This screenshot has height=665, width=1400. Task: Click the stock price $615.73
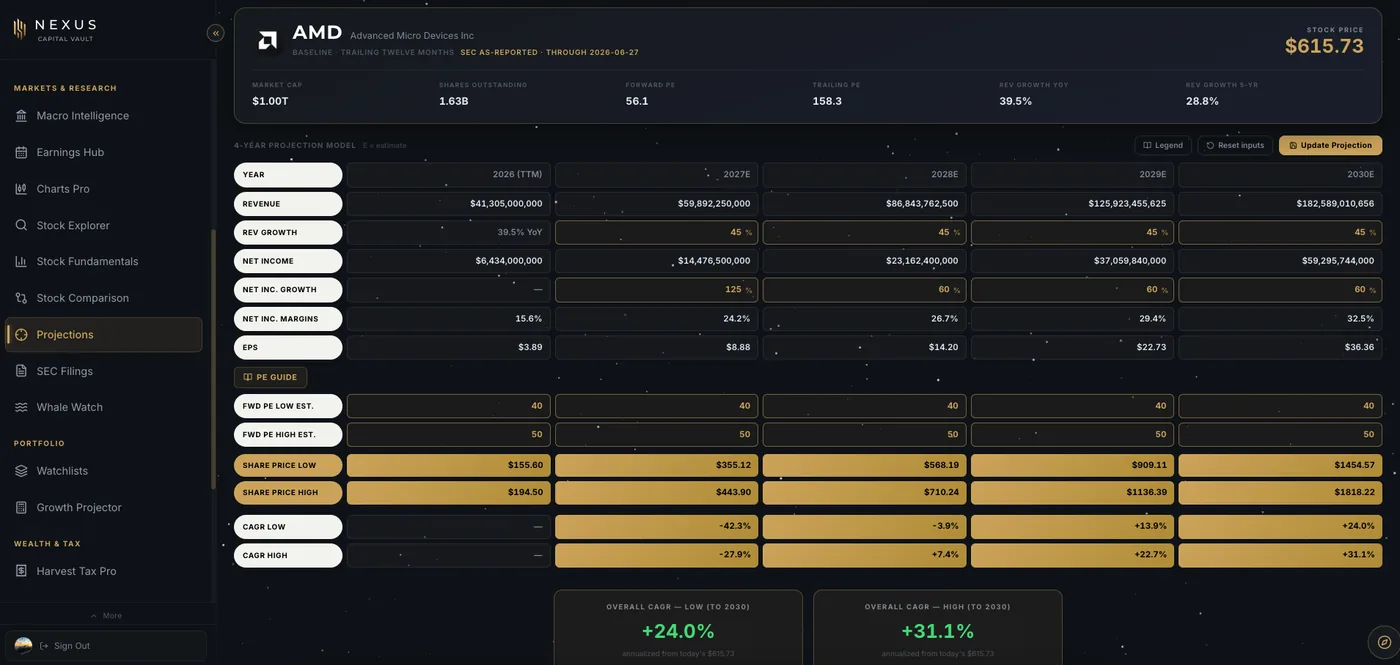1324,46
